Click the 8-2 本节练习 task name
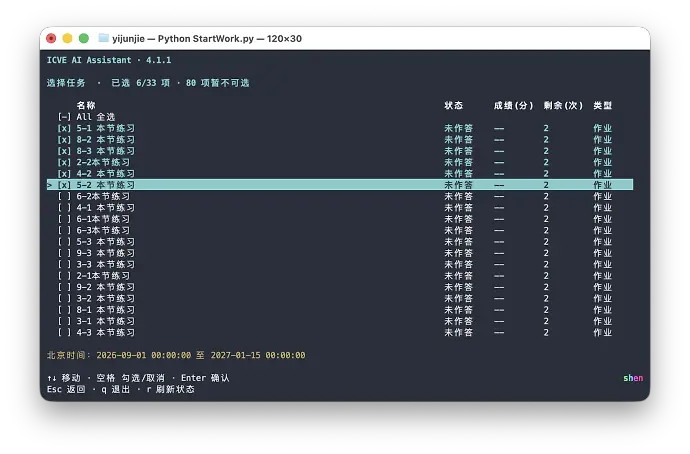This screenshot has width=690, height=454. pyautogui.click(x=106, y=140)
